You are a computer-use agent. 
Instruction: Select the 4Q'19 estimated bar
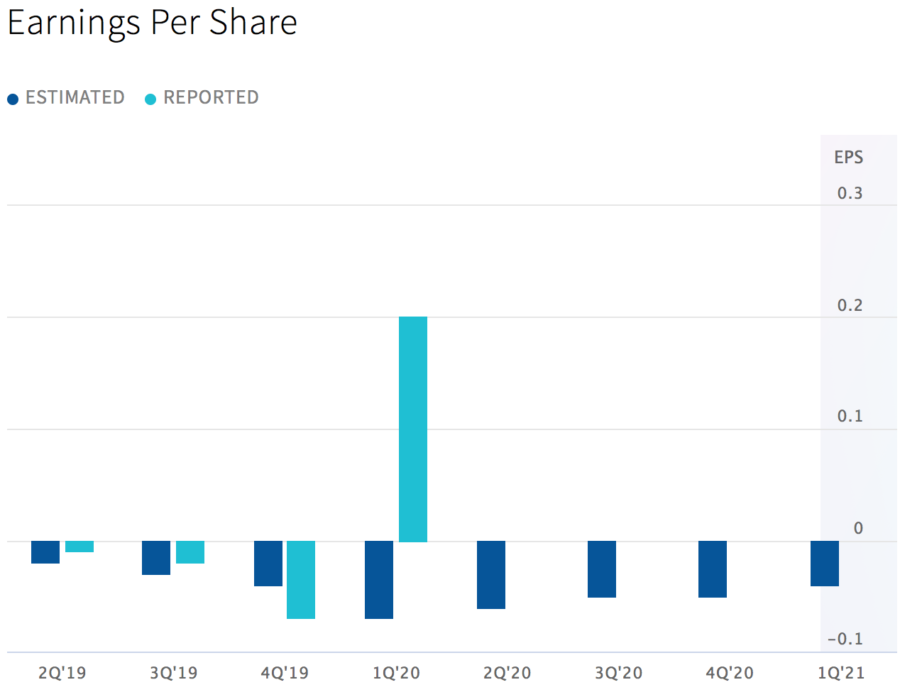click(x=268, y=563)
